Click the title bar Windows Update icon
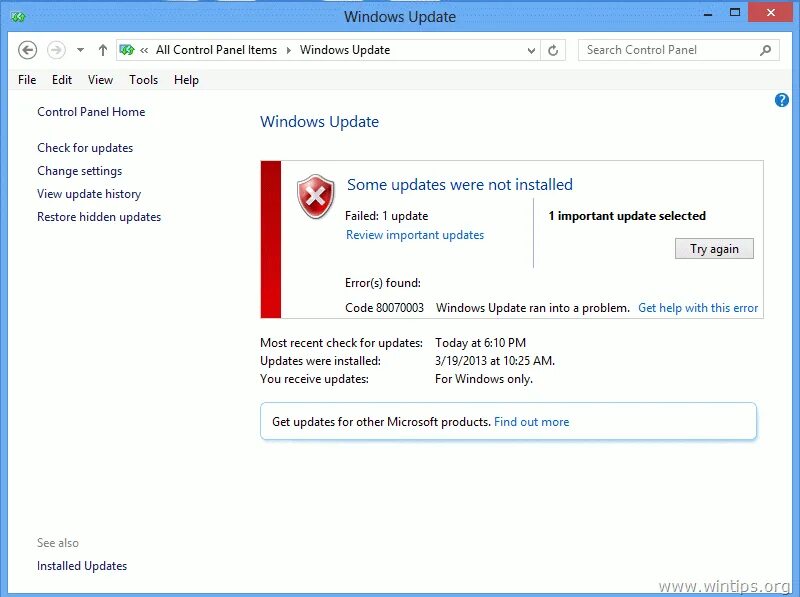This screenshot has height=597, width=800. (x=18, y=17)
